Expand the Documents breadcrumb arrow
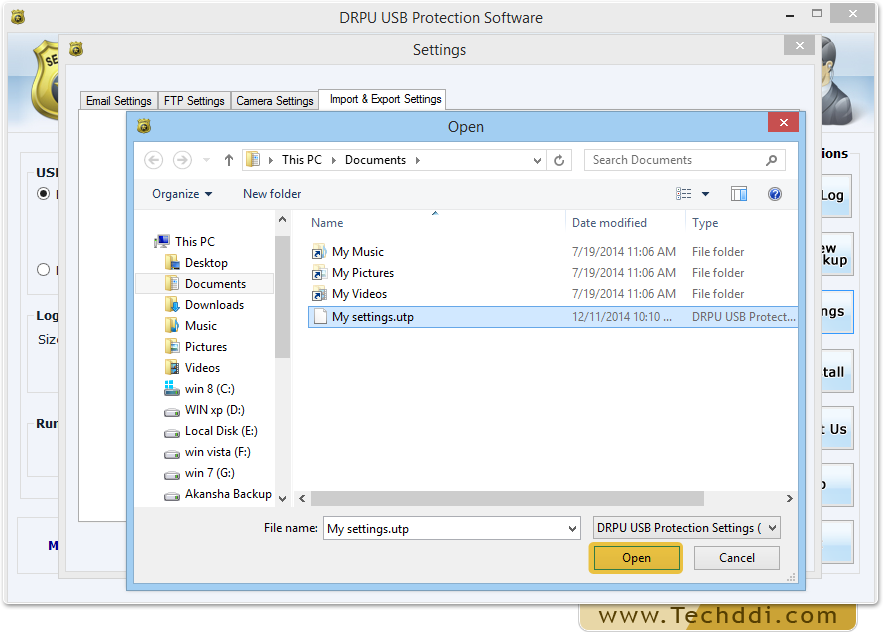The image size is (883, 632). click(418, 161)
